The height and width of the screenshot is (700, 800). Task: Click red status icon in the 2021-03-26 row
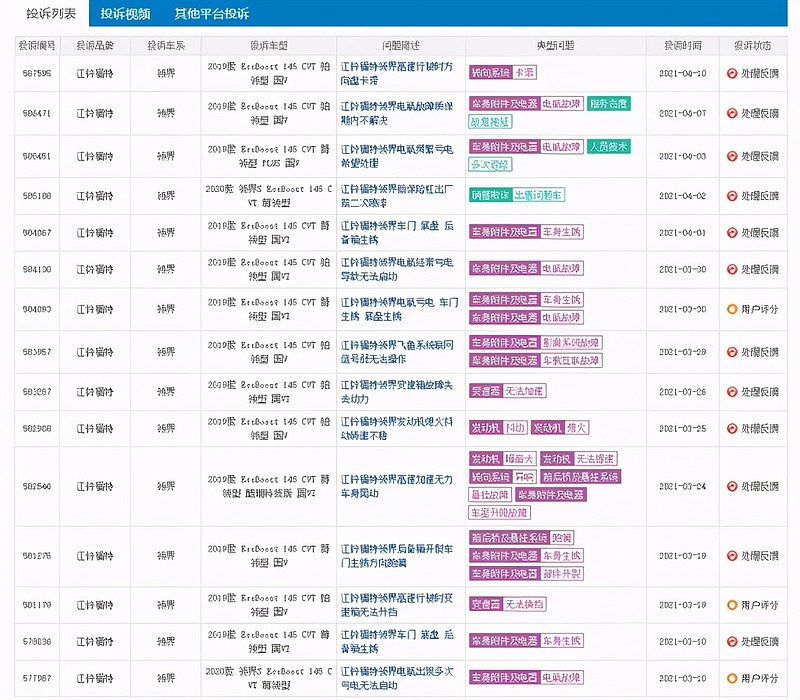point(731,391)
